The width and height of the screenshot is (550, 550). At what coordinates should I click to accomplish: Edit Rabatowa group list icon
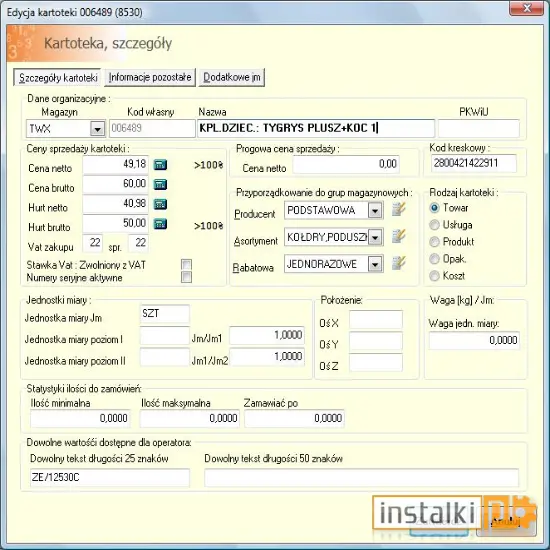(398, 263)
